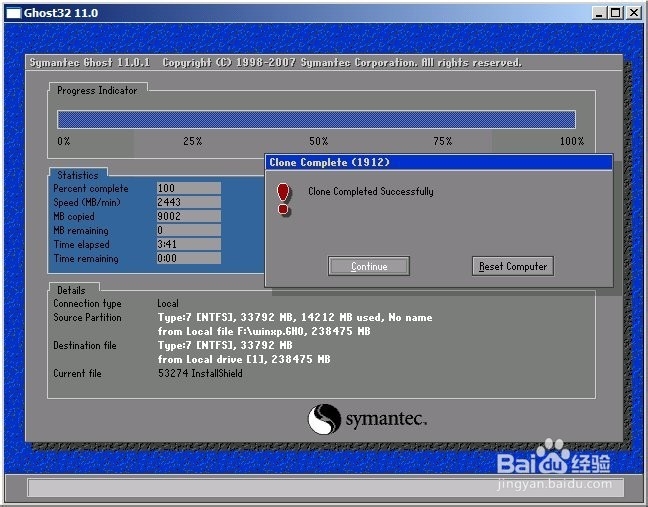Viewport: 648px width, 507px height.
Task: Click the 'Time remaining' label
Action: click(86, 259)
